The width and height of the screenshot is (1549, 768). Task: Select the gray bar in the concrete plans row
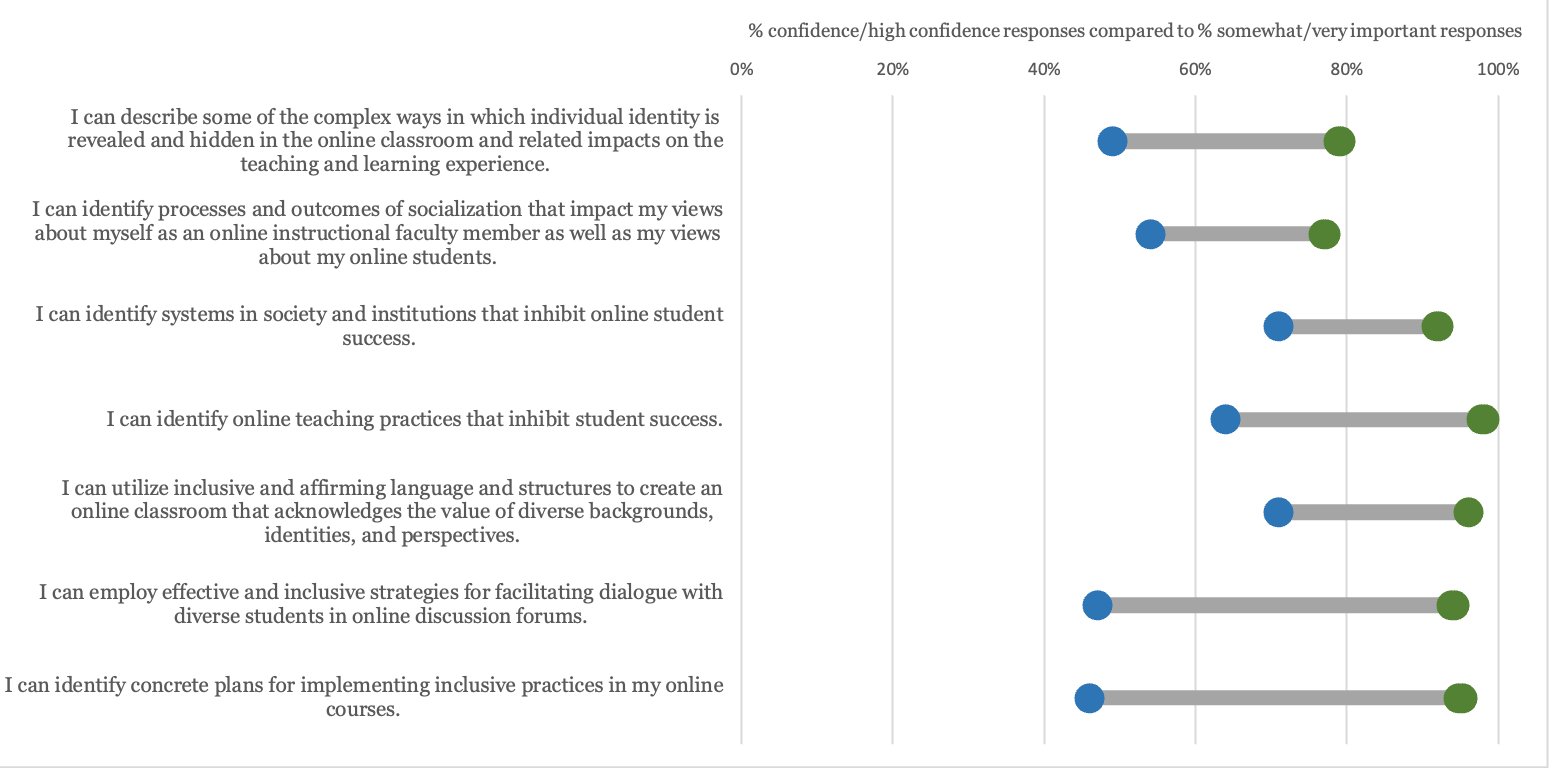tap(1270, 698)
